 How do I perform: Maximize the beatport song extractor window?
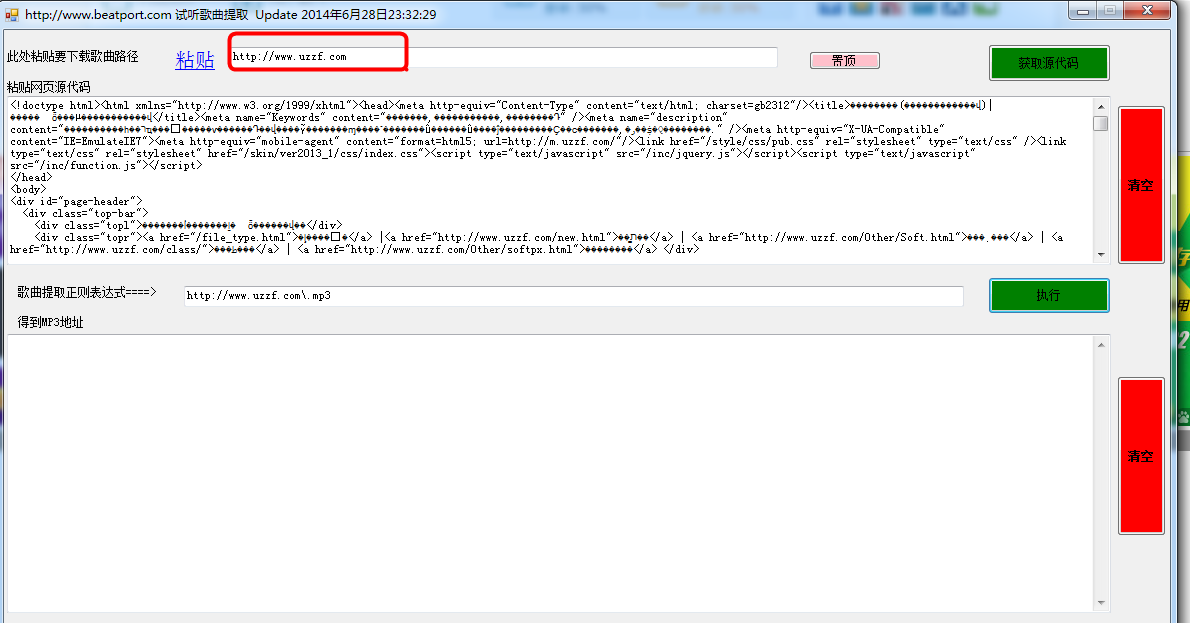1110,11
